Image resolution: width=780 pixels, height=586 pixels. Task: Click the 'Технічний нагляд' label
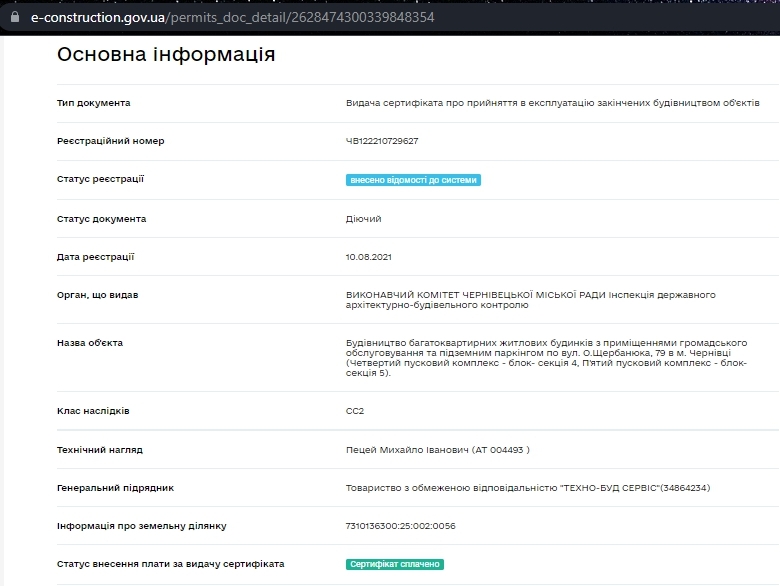[99, 450]
